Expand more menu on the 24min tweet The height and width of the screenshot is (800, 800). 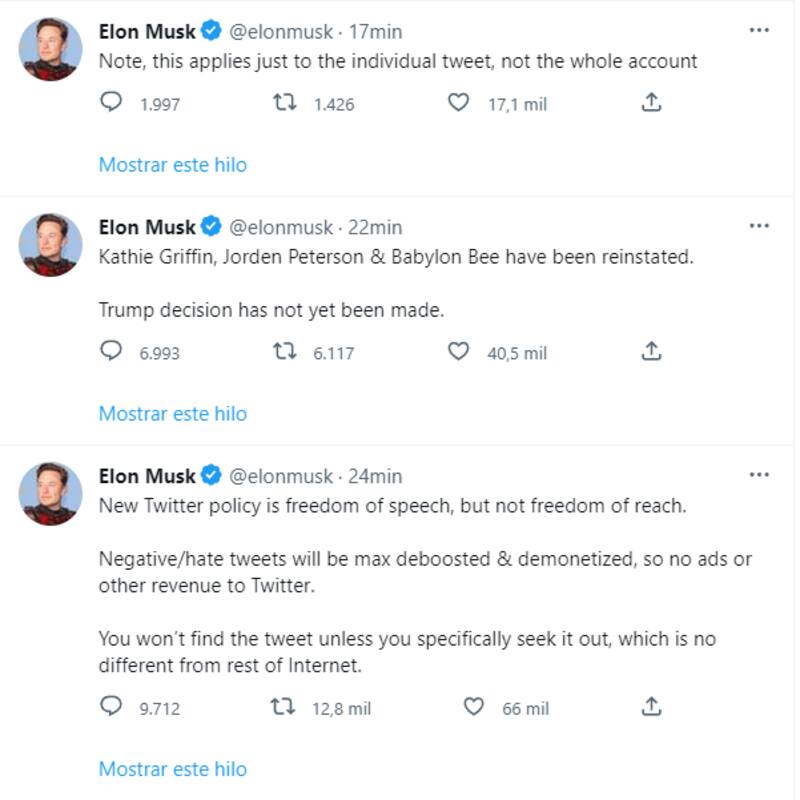[x=759, y=474]
